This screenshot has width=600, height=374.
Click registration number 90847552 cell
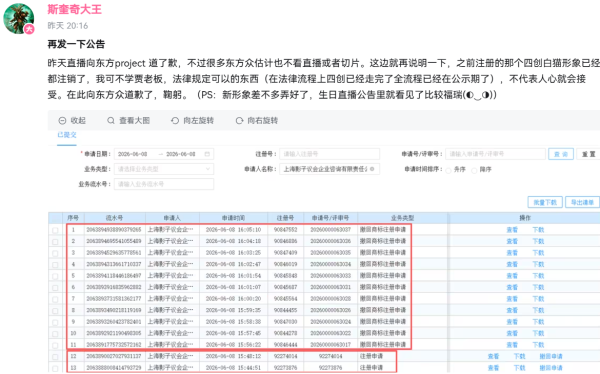(285, 230)
